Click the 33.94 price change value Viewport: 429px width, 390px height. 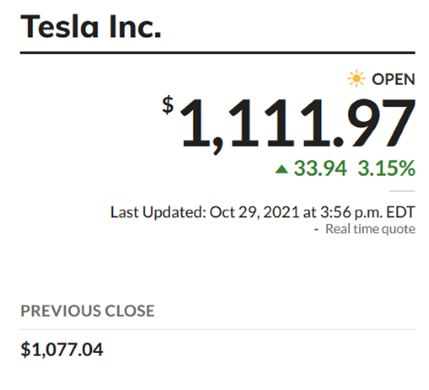pyautogui.click(x=320, y=168)
